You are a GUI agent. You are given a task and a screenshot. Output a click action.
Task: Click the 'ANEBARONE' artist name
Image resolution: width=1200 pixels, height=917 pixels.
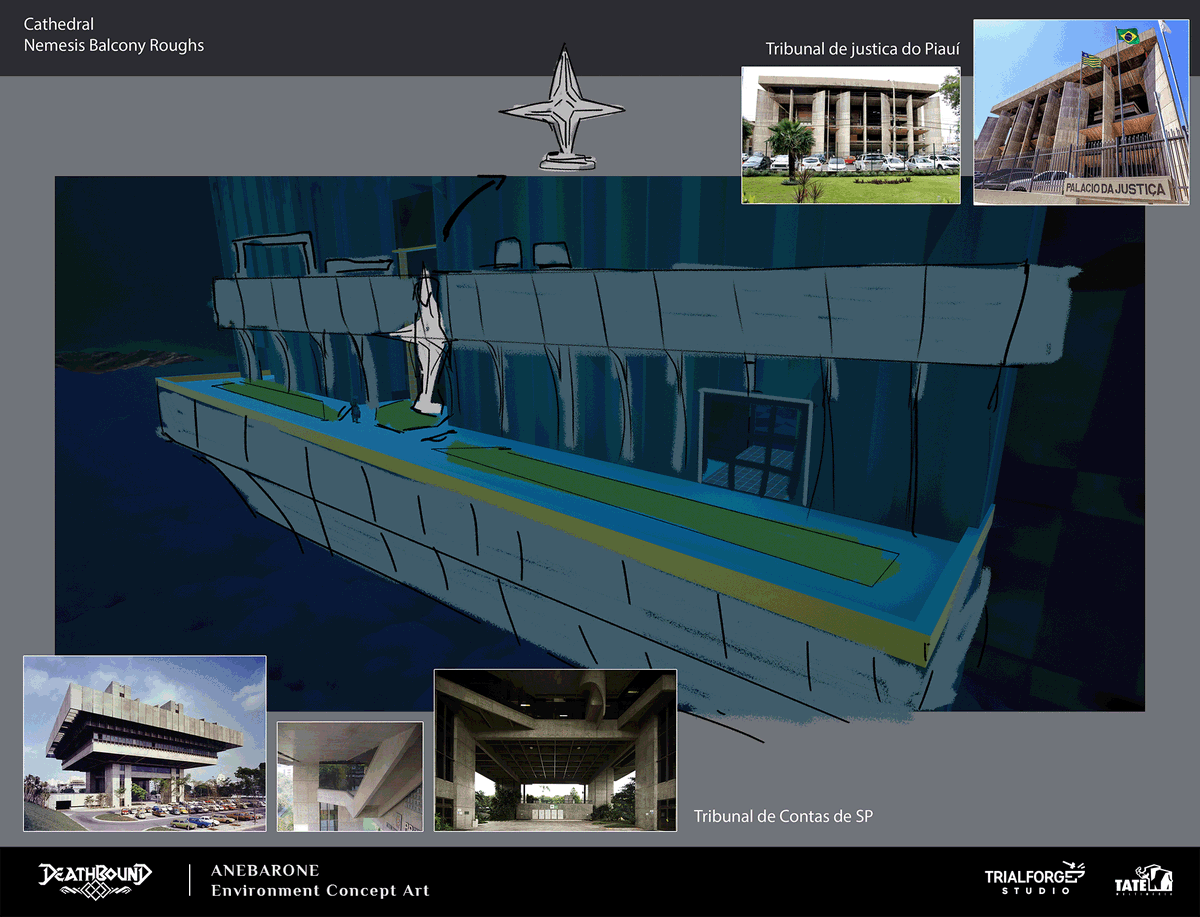pos(265,870)
